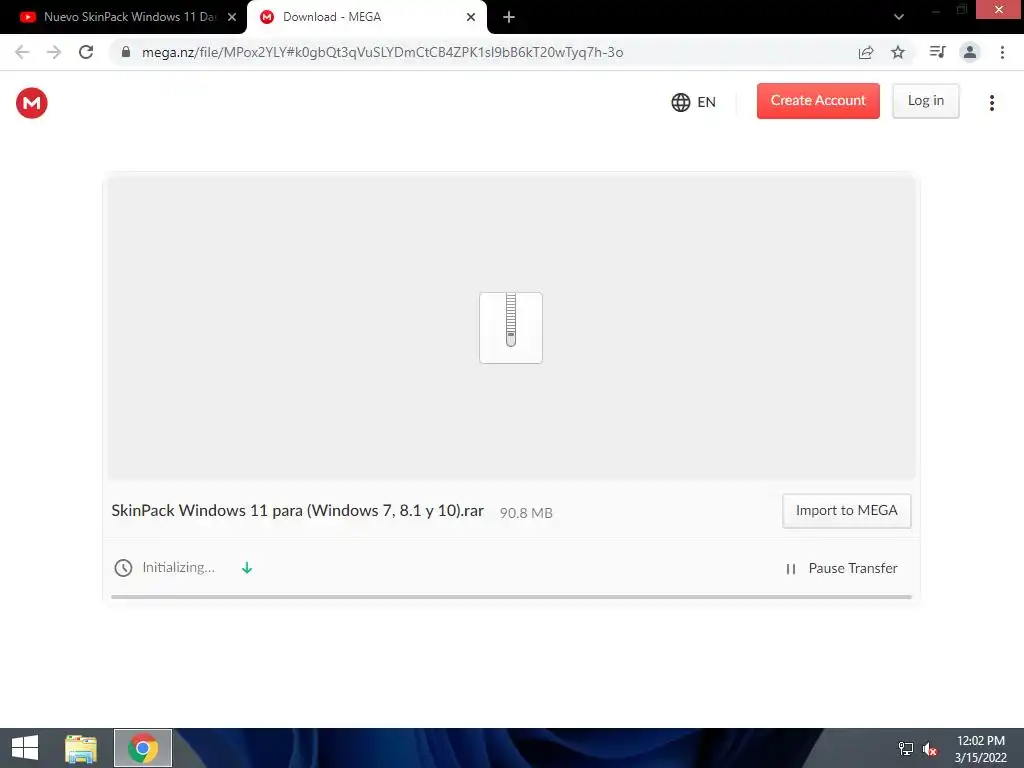Close the Nuevo SkinPack YouTube tab
Image resolution: width=1024 pixels, height=768 pixels.
coord(232,17)
